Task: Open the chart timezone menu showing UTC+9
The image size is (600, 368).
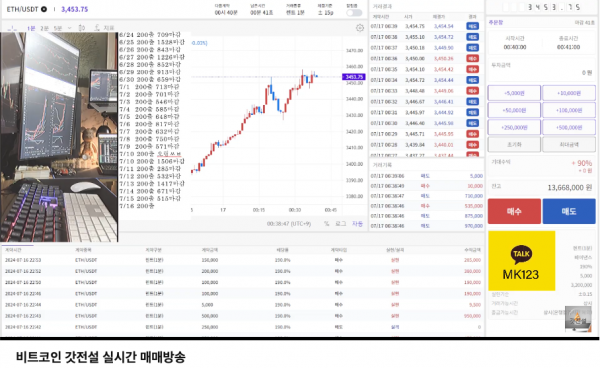Action: coord(289,223)
